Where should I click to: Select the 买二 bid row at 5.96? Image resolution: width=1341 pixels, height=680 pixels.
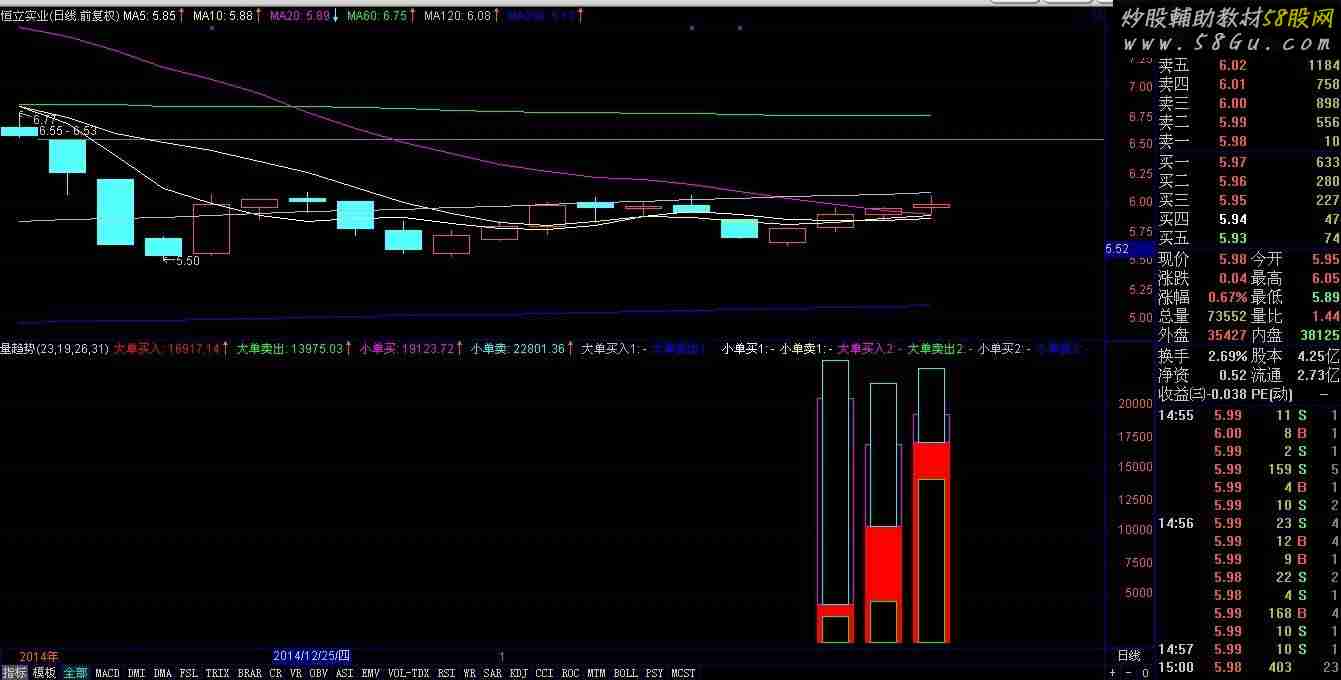click(x=1248, y=181)
